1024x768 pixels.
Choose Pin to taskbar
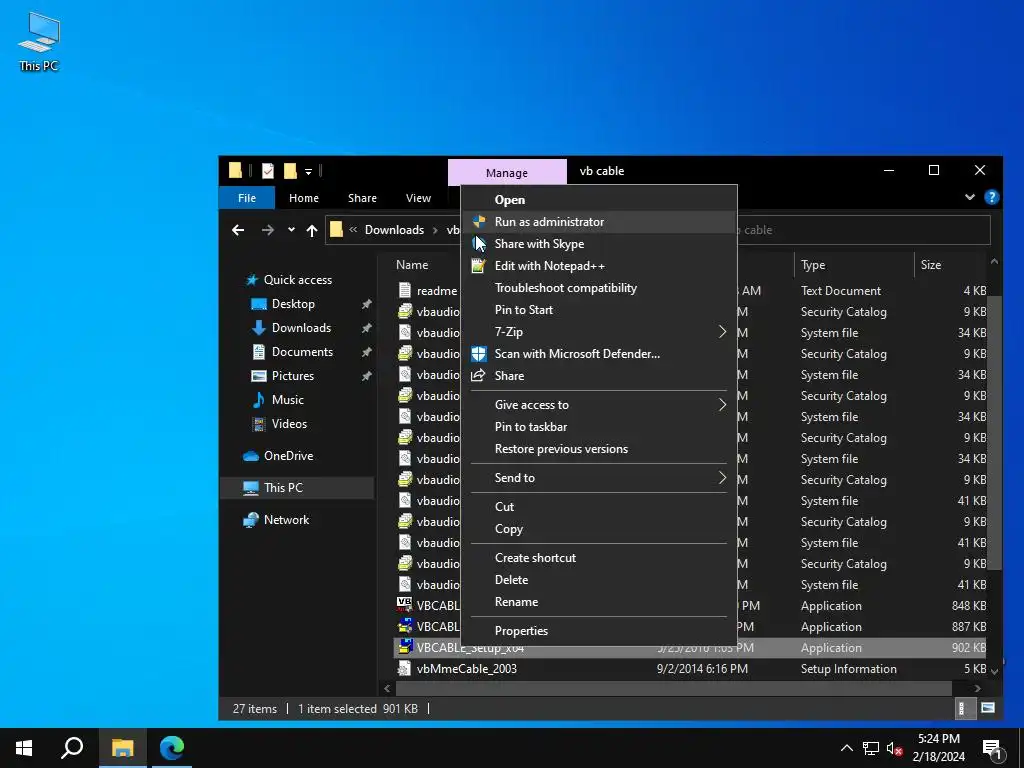pyautogui.click(x=599, y=427)
